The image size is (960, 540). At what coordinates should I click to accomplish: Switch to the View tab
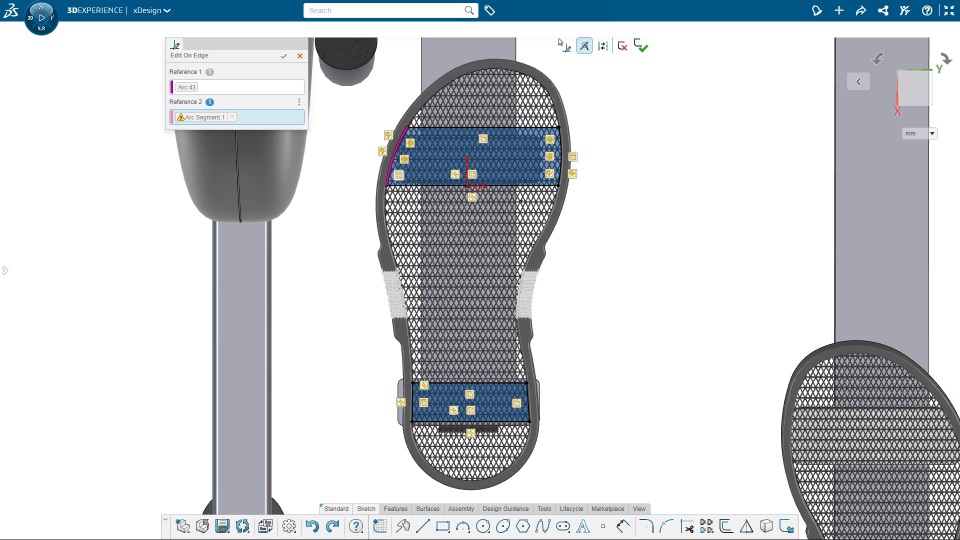point(639,509)
